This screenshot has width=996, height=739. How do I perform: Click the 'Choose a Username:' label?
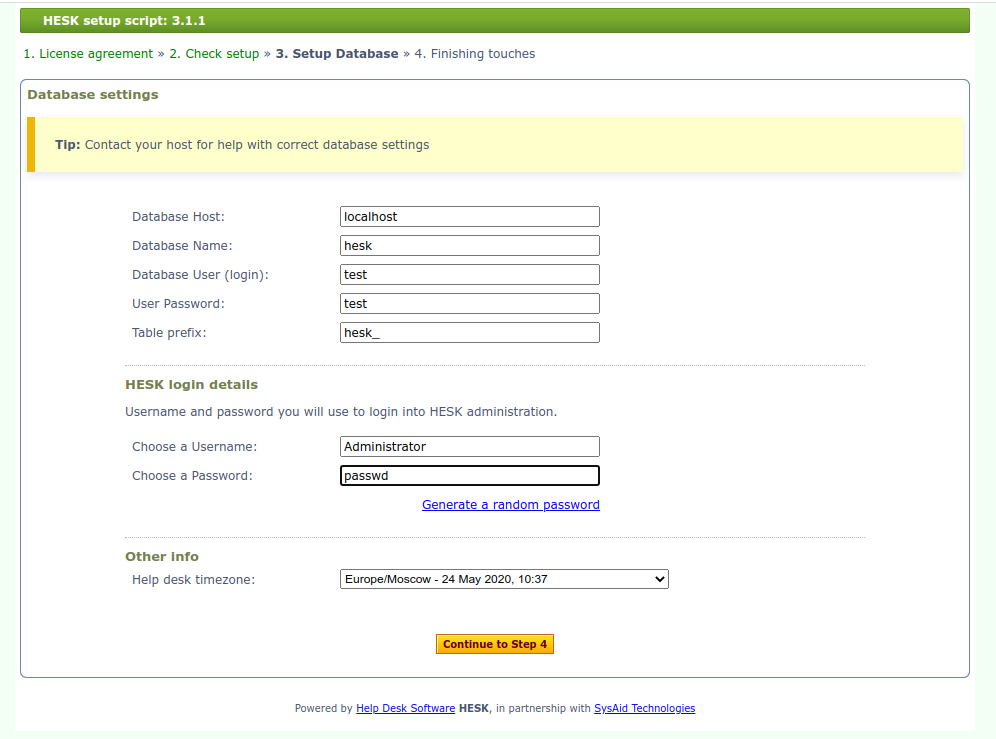click(194, 447)
